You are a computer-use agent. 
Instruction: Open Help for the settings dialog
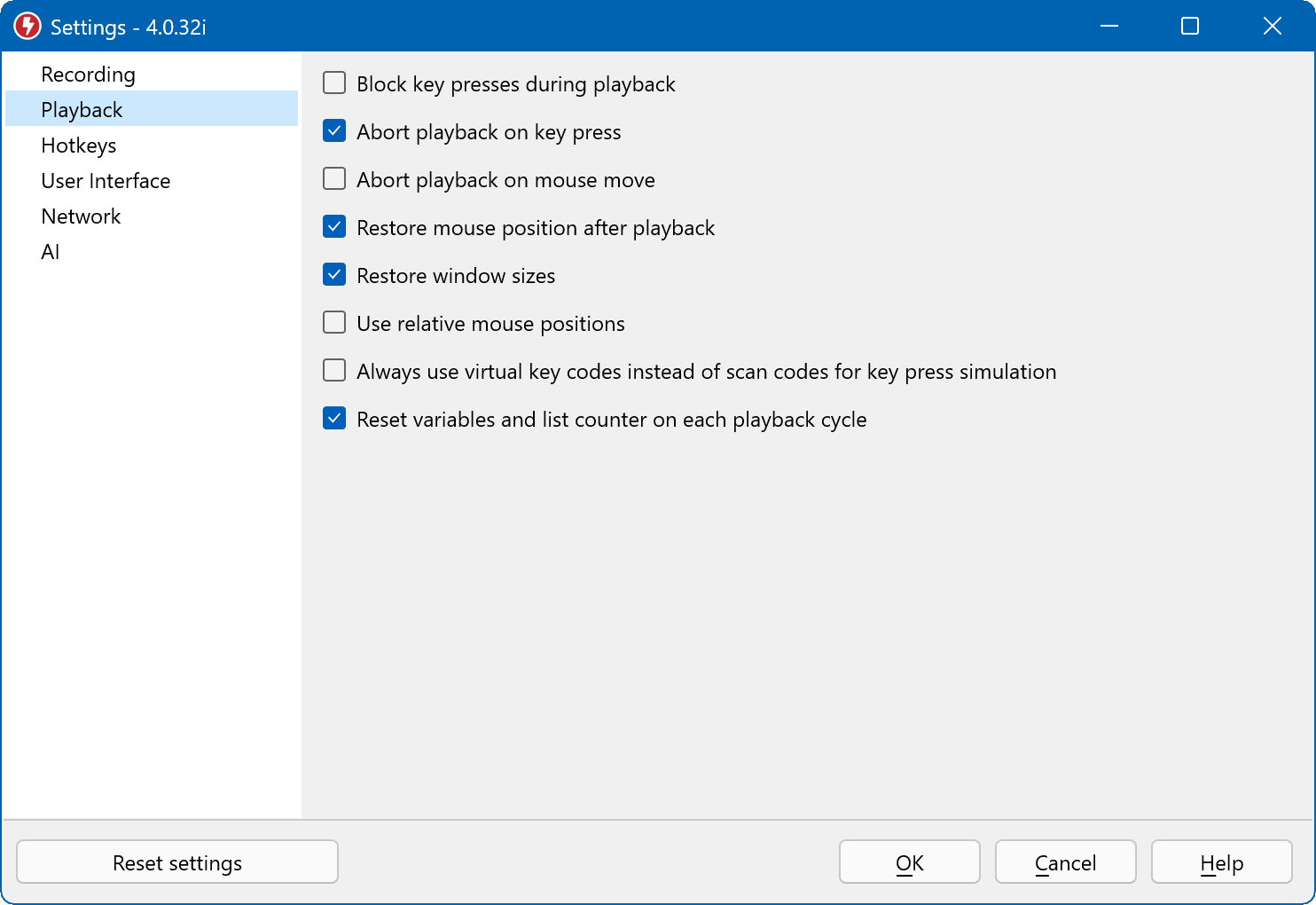click(1221, 862)
